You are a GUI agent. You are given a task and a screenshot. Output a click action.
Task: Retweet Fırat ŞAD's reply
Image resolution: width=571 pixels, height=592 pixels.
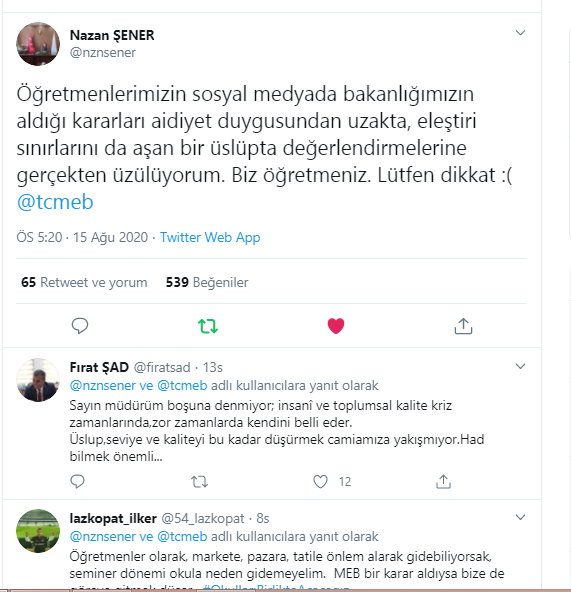point(199,482)
